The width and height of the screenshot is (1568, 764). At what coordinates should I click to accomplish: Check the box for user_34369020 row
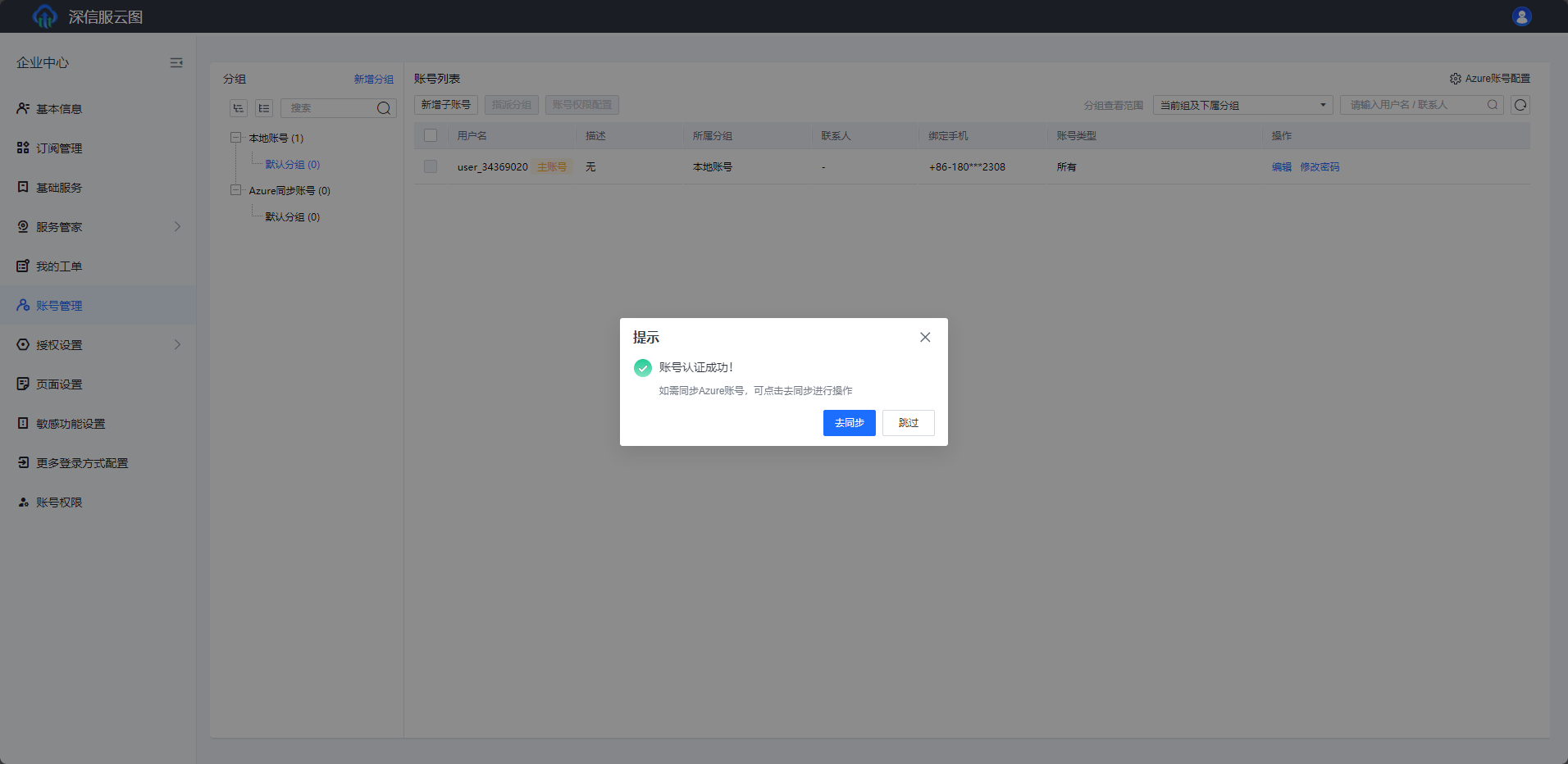coord(431,166)
